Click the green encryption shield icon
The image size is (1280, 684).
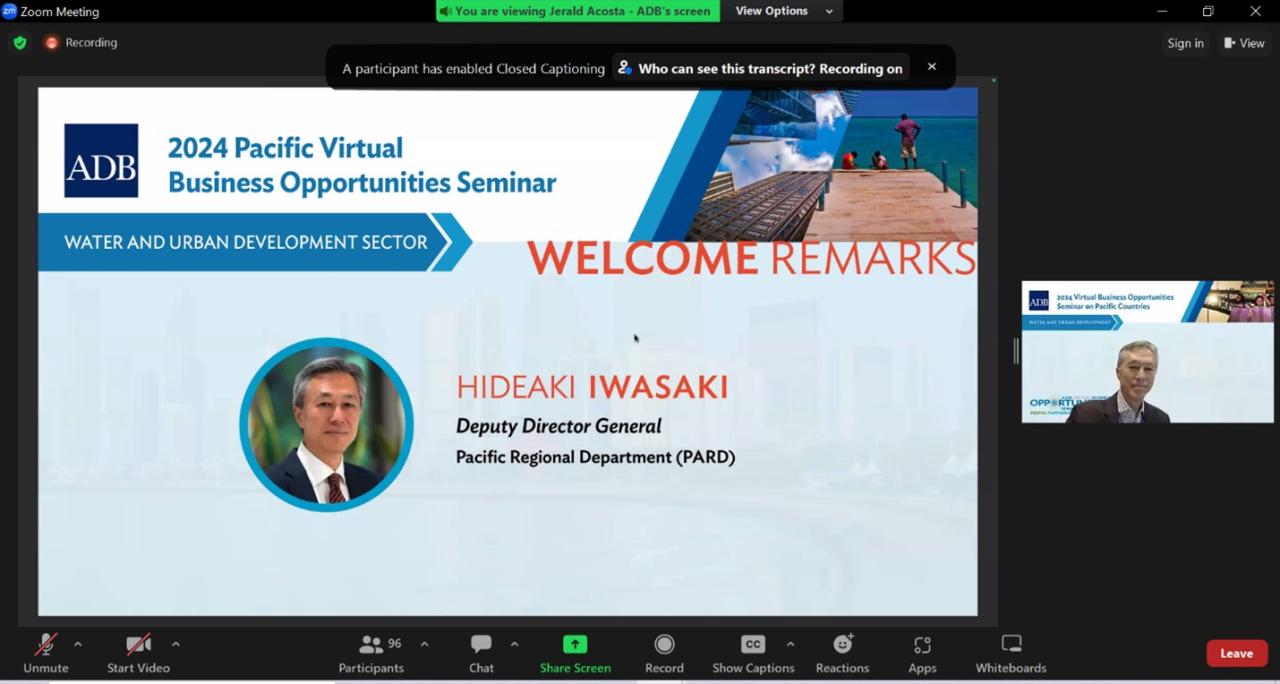click(20, 43)
